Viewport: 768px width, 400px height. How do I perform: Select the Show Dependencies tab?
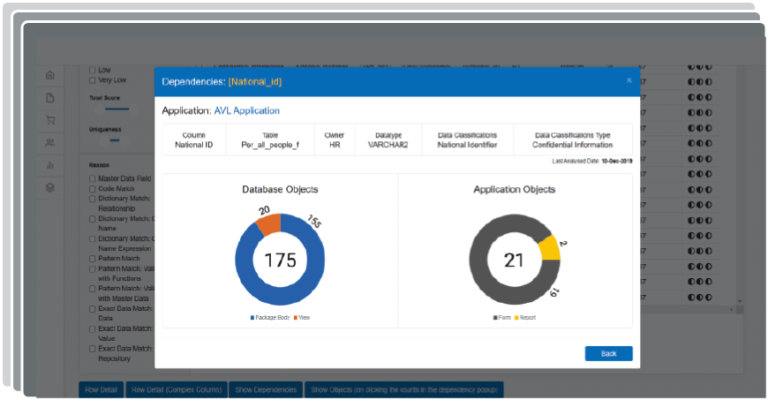click(x=265, y=389)
